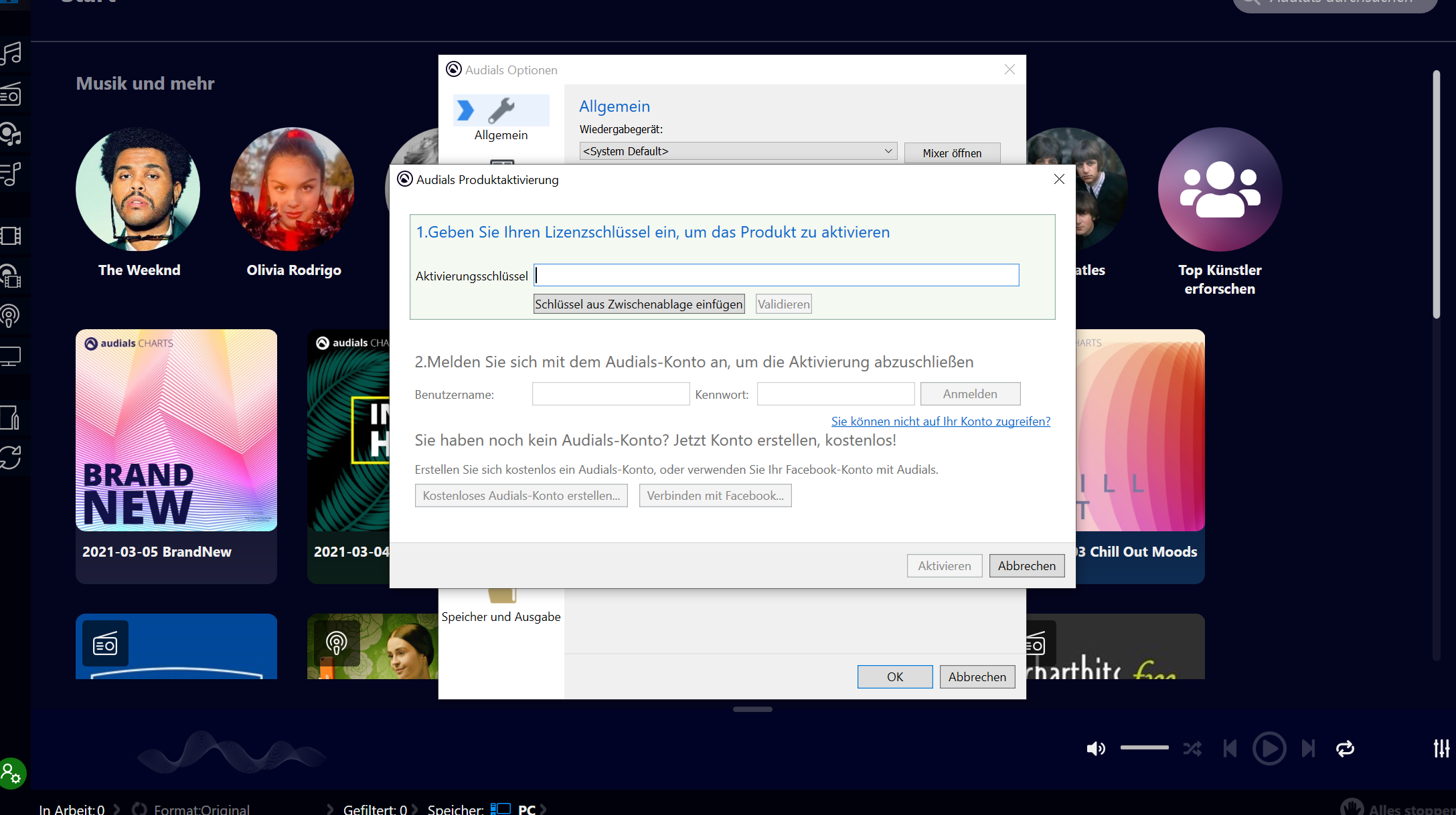The image size is (1456, 815).
Task: Expand the Wiedergabegerät System Default dropdown
Action: pos(738,151)
